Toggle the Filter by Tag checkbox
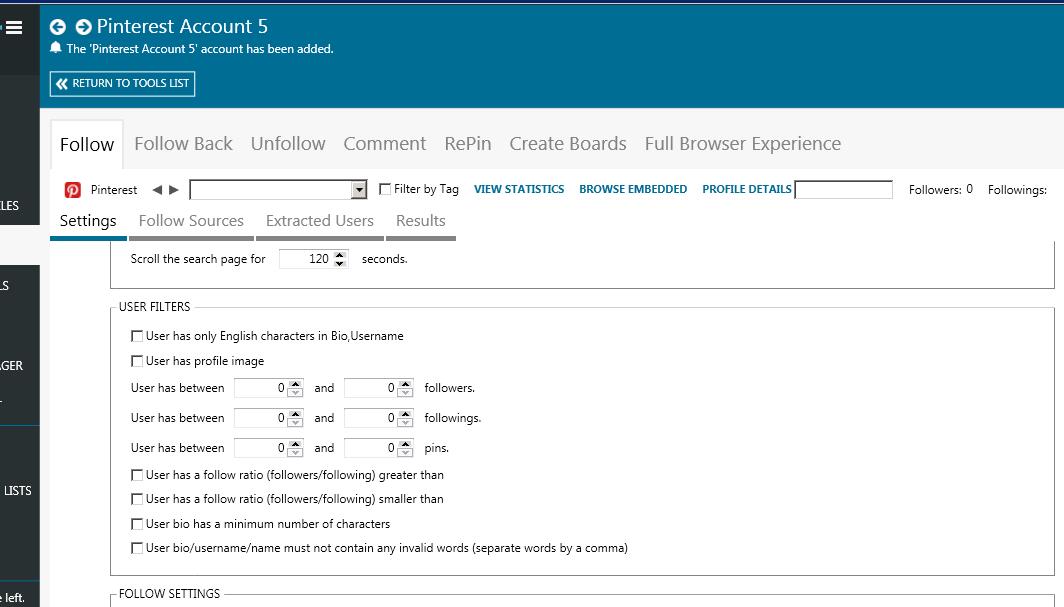This screenshot has width=1064, height=607. coord(385,189)
